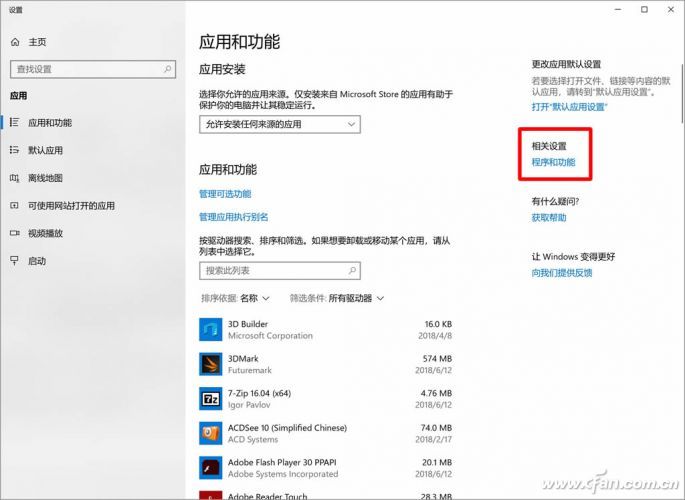Viewport: 685px width, 500px height.
Task: Click the 管理可选功能 link
Action: click(x=225, y=194)
